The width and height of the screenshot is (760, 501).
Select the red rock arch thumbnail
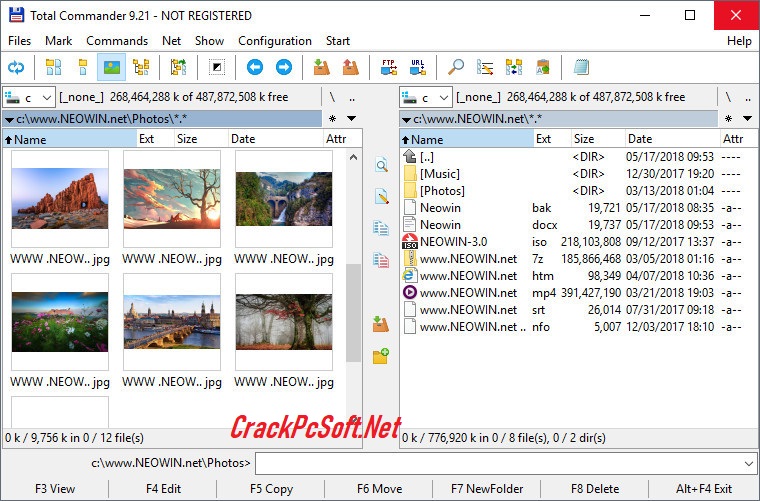[60, 199]
